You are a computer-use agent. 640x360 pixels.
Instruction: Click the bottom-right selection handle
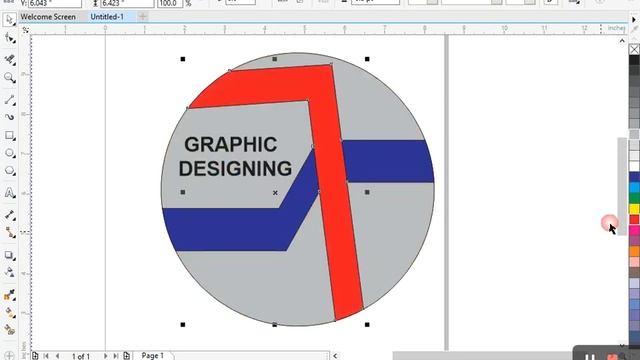(367, 324)
